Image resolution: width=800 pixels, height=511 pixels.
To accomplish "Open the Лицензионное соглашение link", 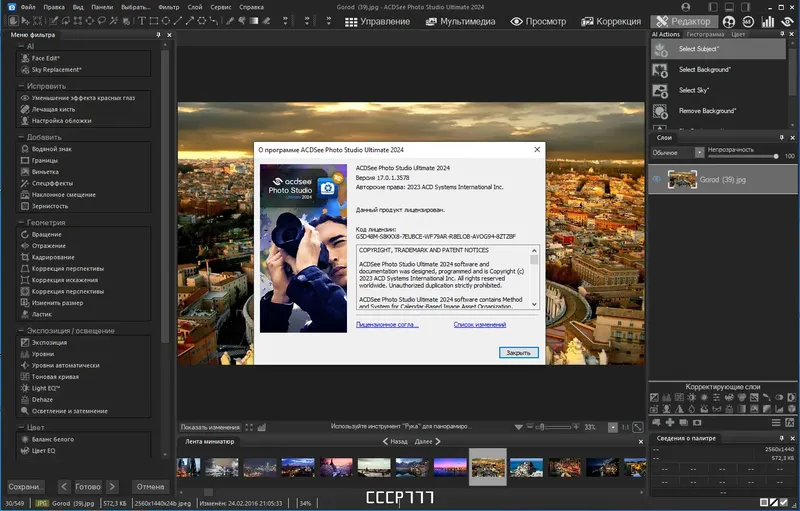I will point(387,324).
